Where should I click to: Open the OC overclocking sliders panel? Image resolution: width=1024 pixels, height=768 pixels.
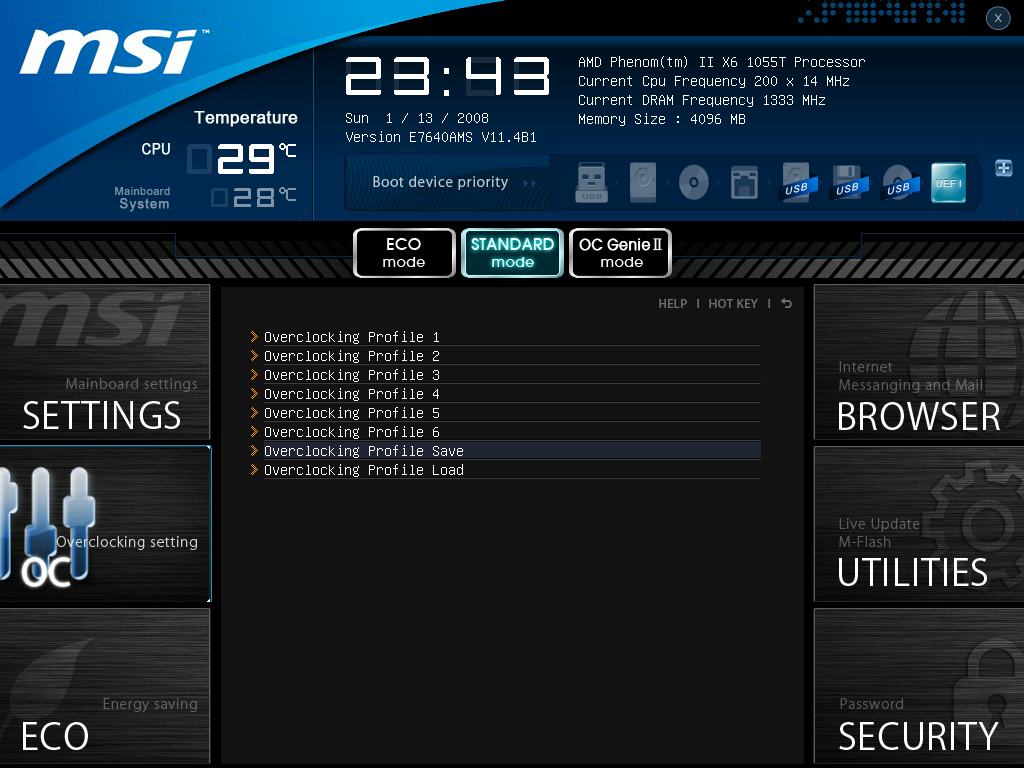point(105,524)
